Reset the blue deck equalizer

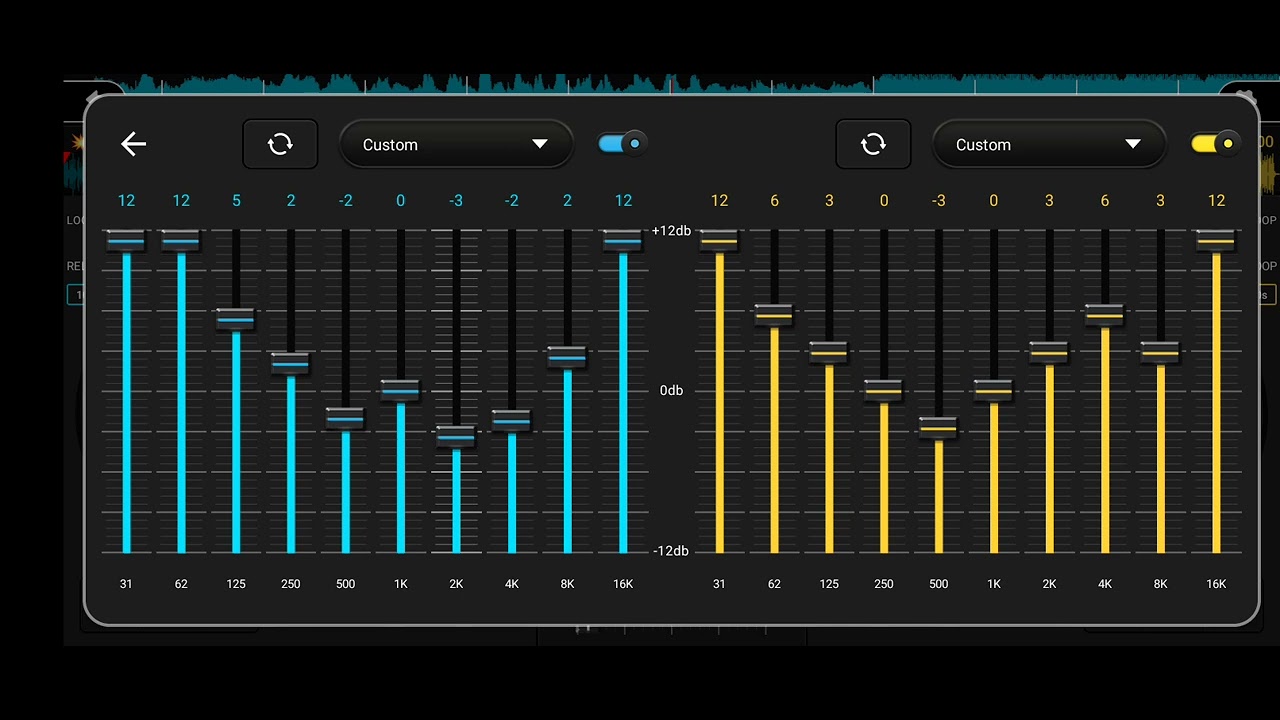(x=280, y=144)
